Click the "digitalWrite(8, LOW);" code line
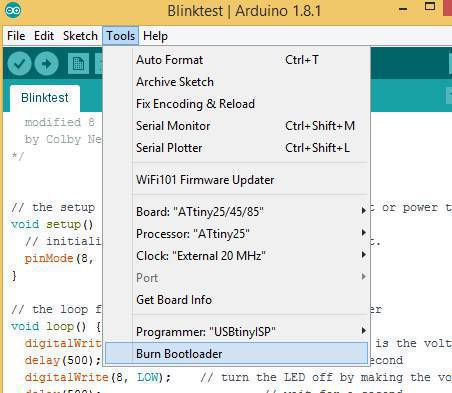Screen dimensions: 452x393 (x=98, y=377)
